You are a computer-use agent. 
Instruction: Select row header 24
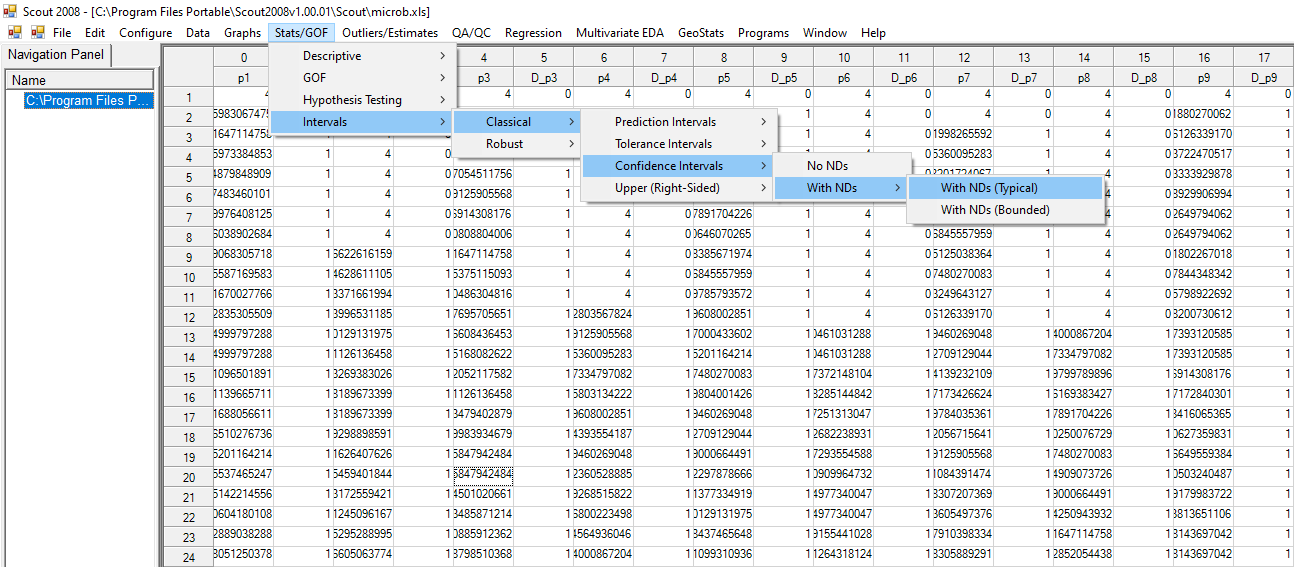point(188,557)
